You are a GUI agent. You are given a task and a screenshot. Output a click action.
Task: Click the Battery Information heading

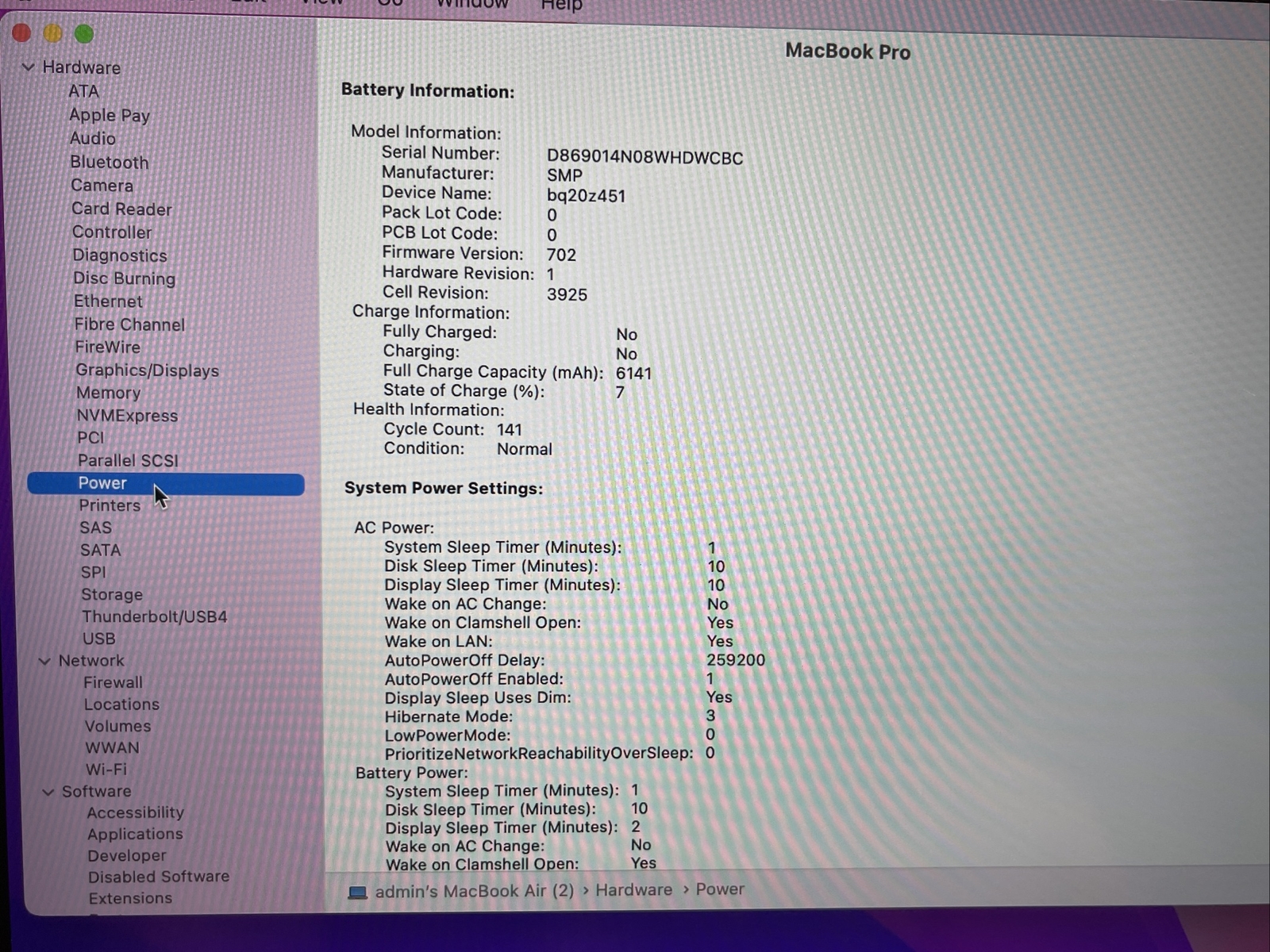428,90
